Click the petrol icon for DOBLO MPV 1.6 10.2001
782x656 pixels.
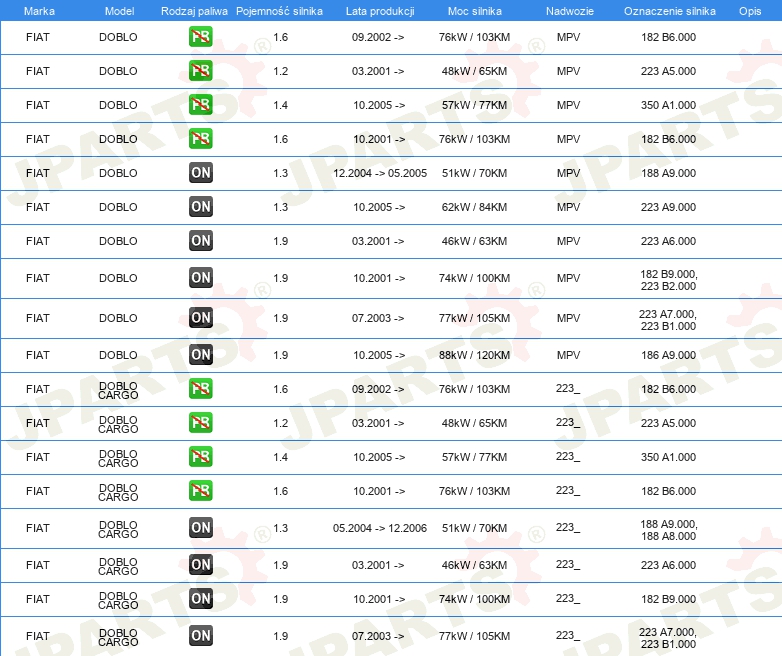tap(200, 139)
